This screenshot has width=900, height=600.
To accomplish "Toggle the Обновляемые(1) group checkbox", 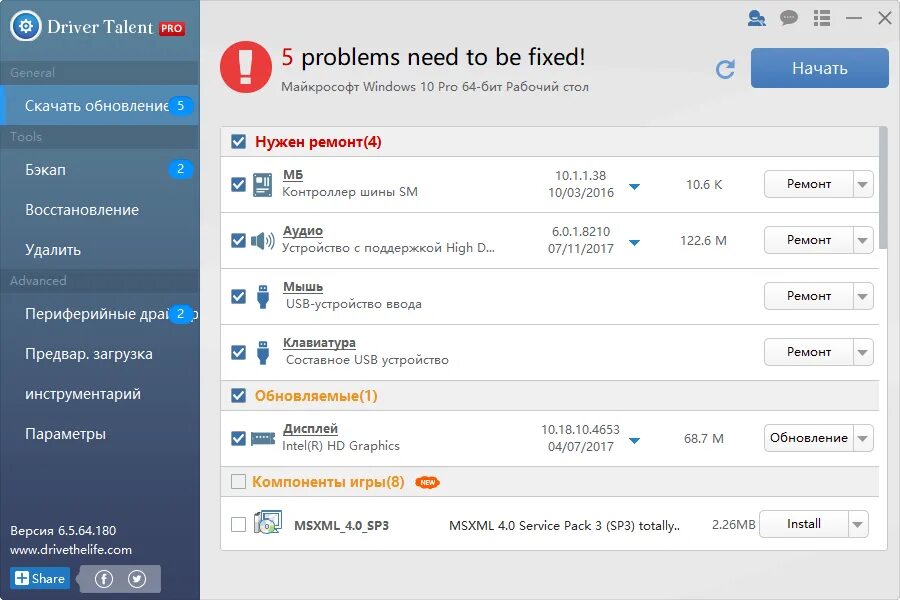I will click(238, 396).
